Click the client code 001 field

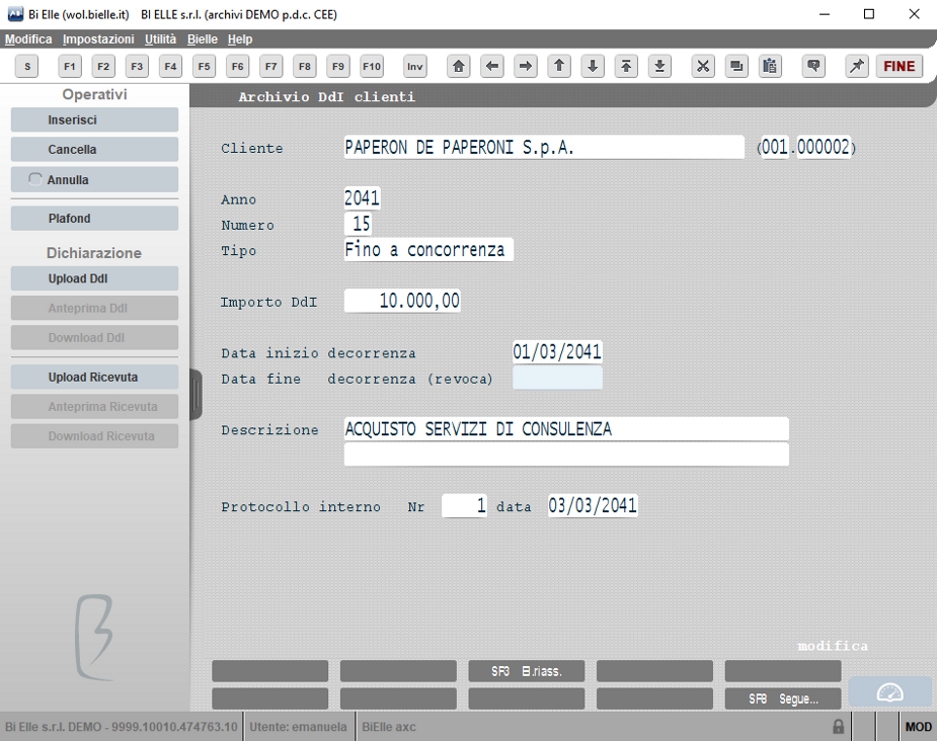click(775, 147)
